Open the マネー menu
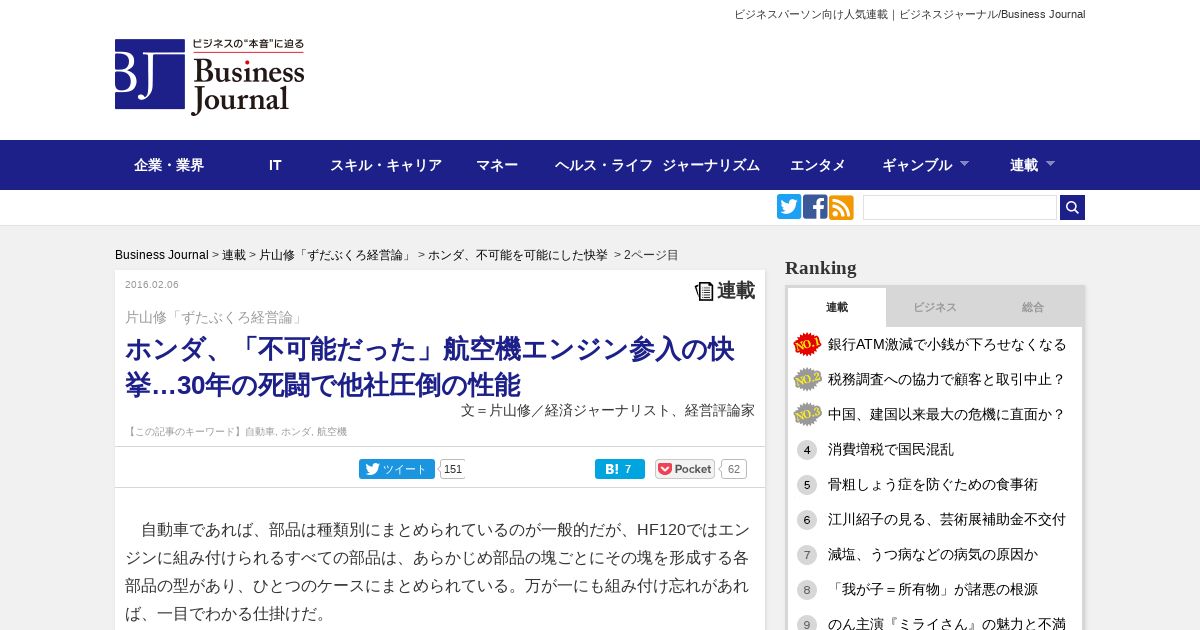Viewport: 1200px width, 630px height. [497, 165]
